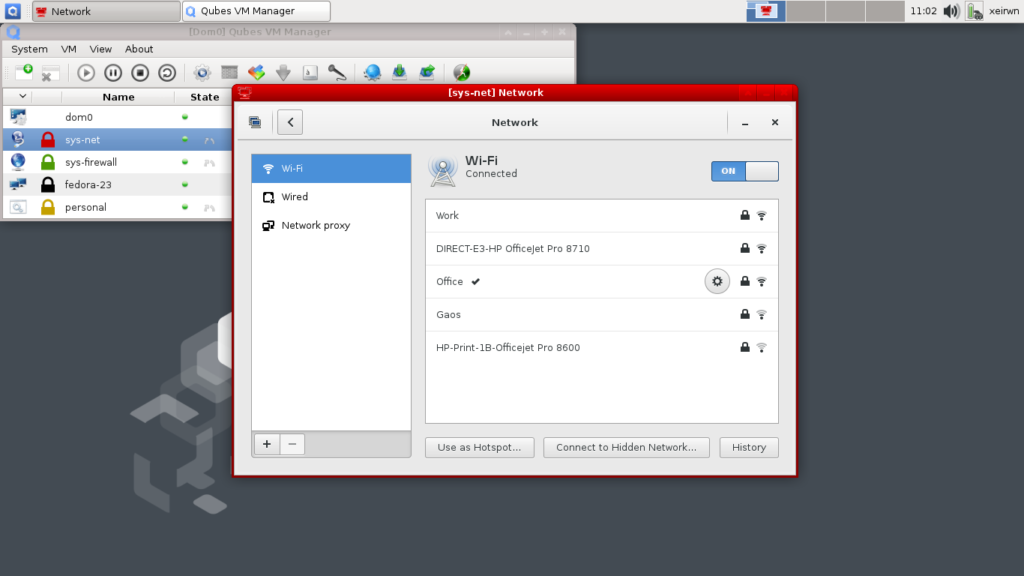Open VM settings gear in Qubes toolbar
The height and width of the screenshot is (576, 1024).
[202, 72]
